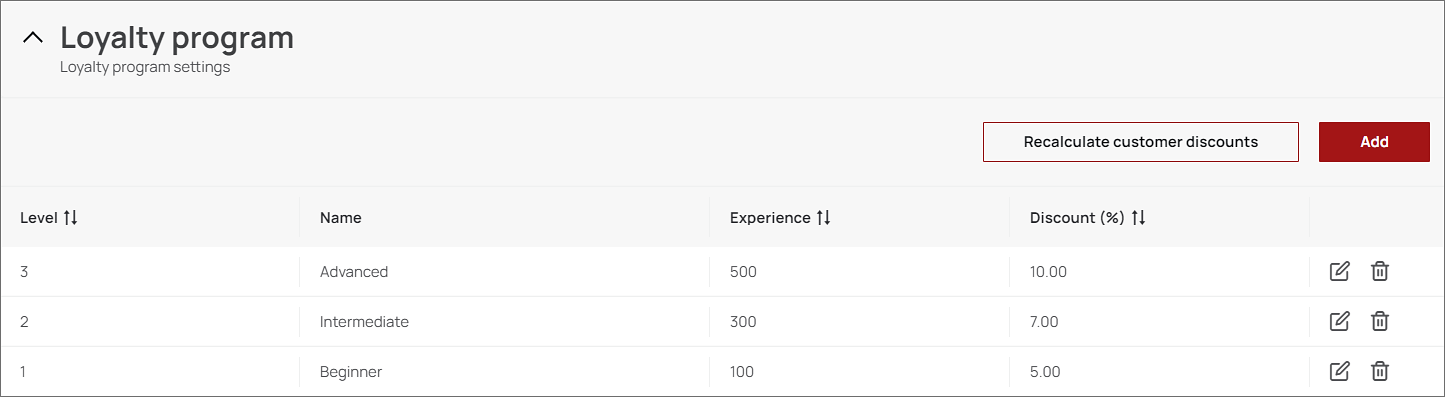Select the Intermediate name cell
The height and width of the screenshot is (397, 1445).
tap(364, 322)
